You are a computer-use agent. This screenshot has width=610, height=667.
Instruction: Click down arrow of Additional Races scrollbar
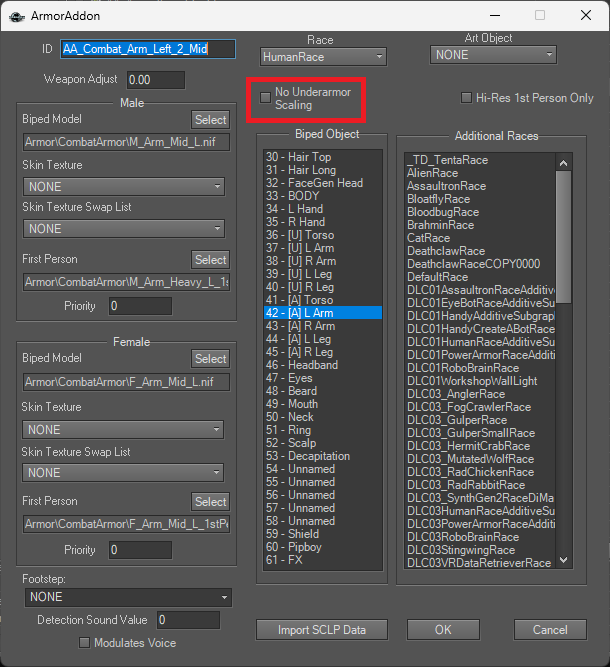click(564, 560)
